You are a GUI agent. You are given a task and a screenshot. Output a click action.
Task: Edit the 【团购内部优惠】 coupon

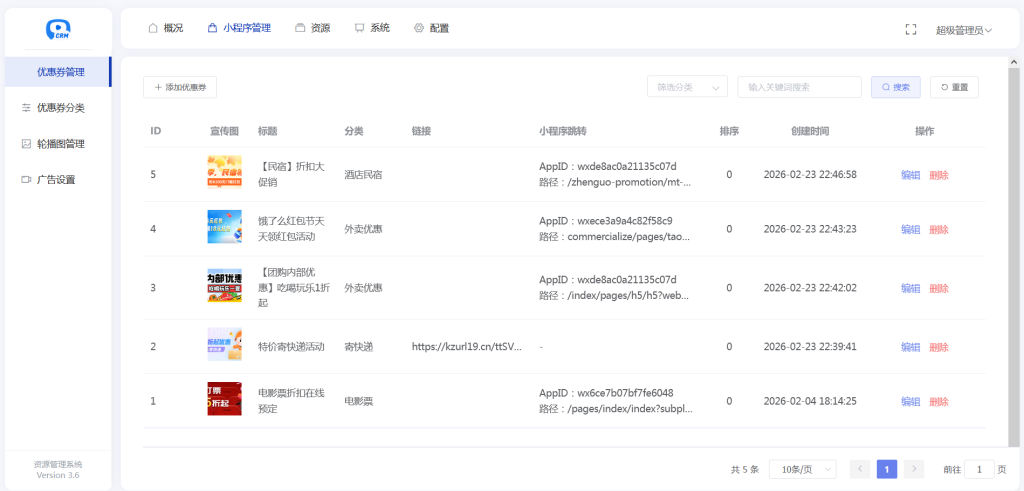[x=910, y=288]
